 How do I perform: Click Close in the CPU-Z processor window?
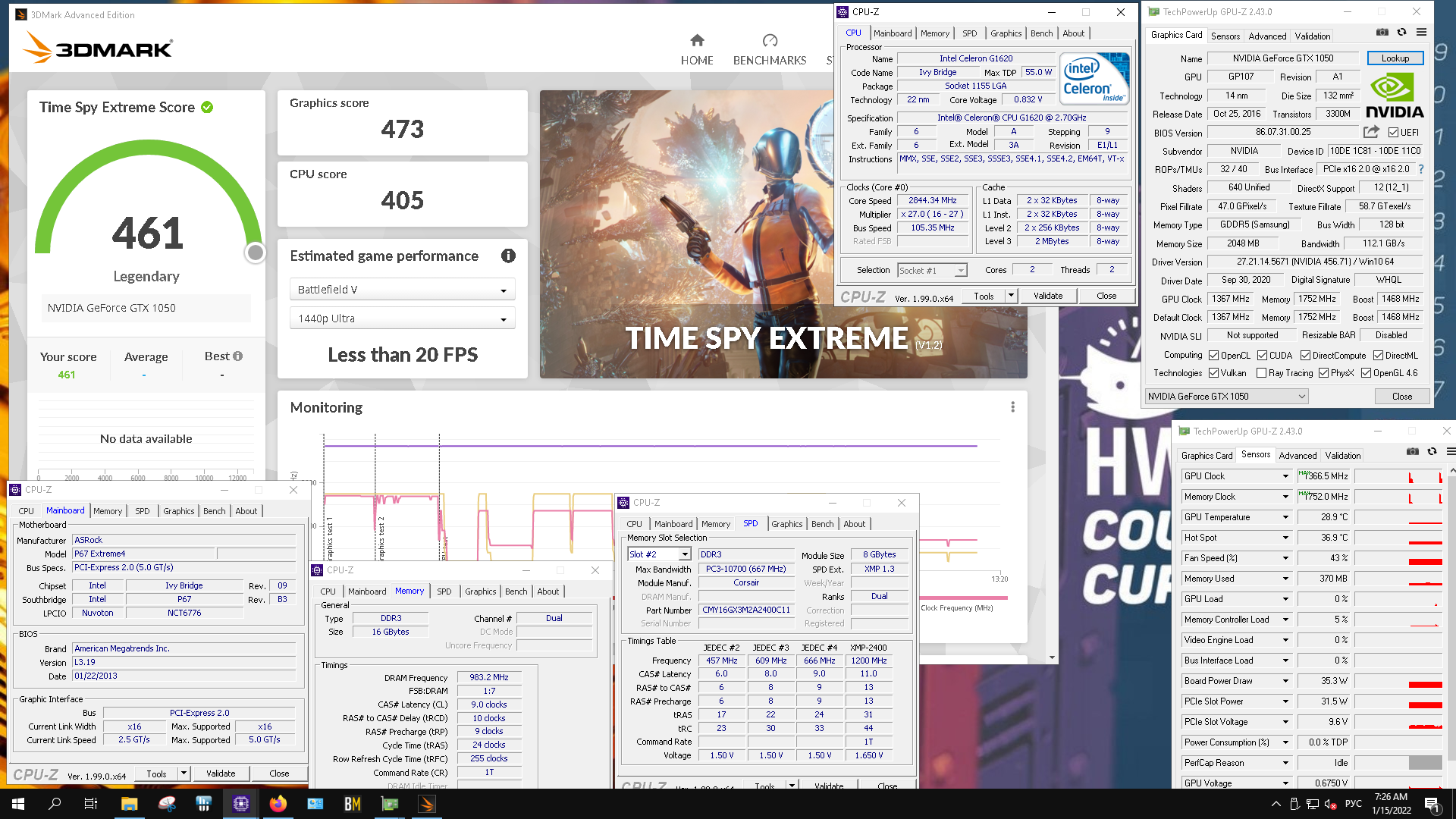click(x=1106, y=296)
